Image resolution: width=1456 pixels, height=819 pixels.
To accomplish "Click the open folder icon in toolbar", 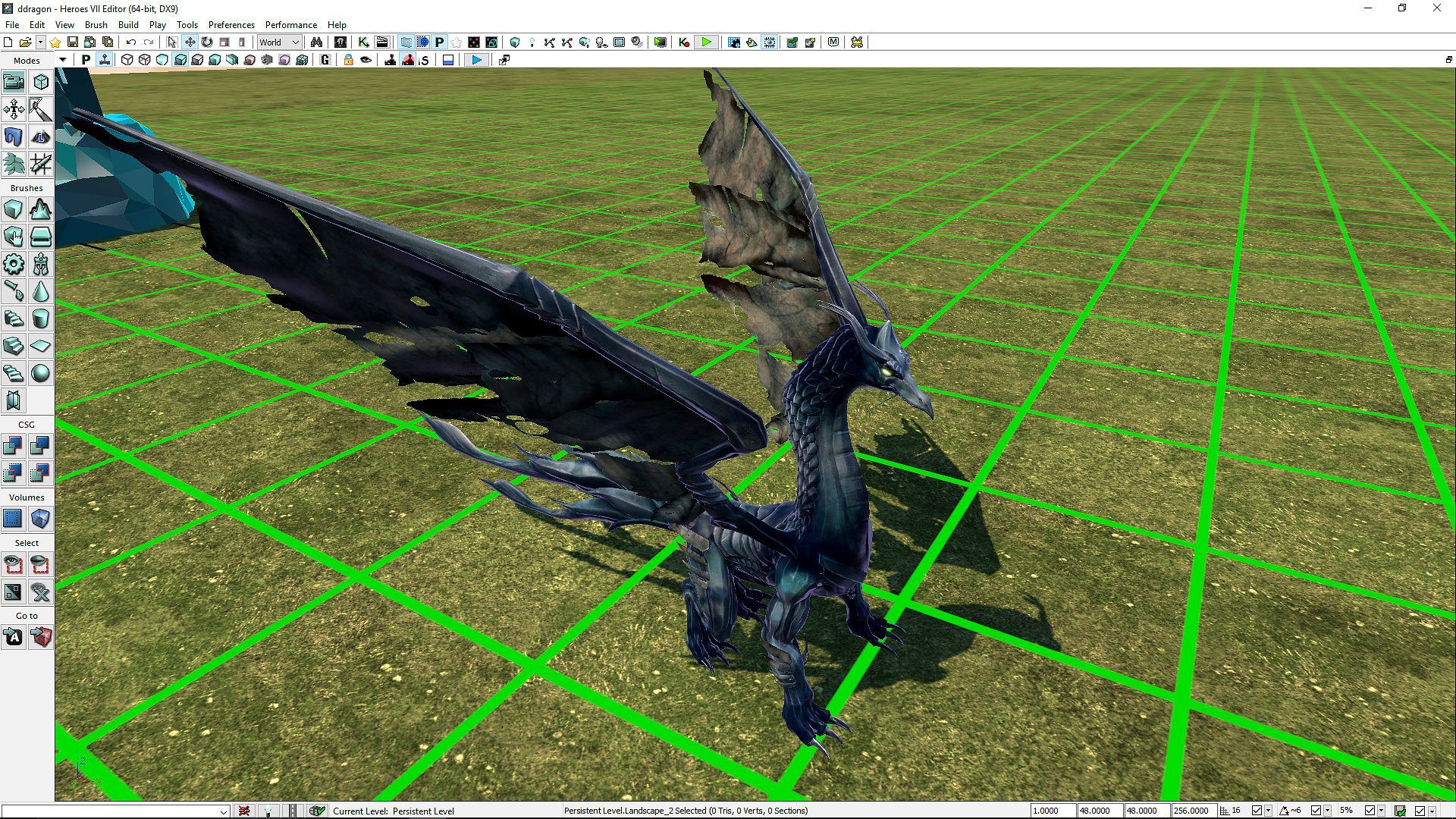I will tap(25, 42).
